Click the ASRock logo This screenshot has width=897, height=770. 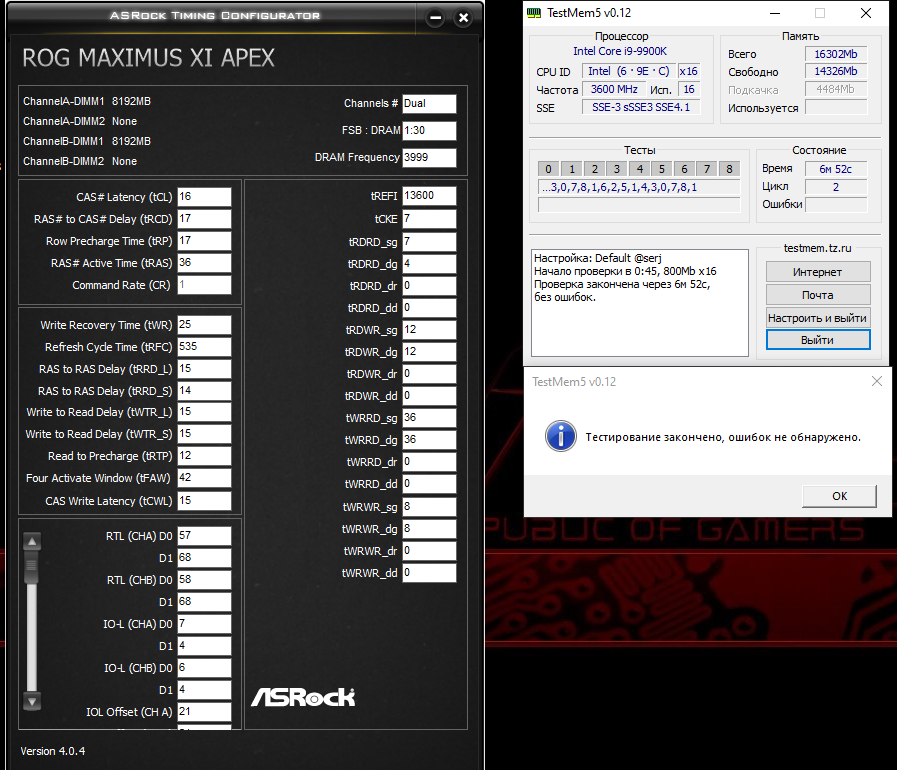click(303, 697)
